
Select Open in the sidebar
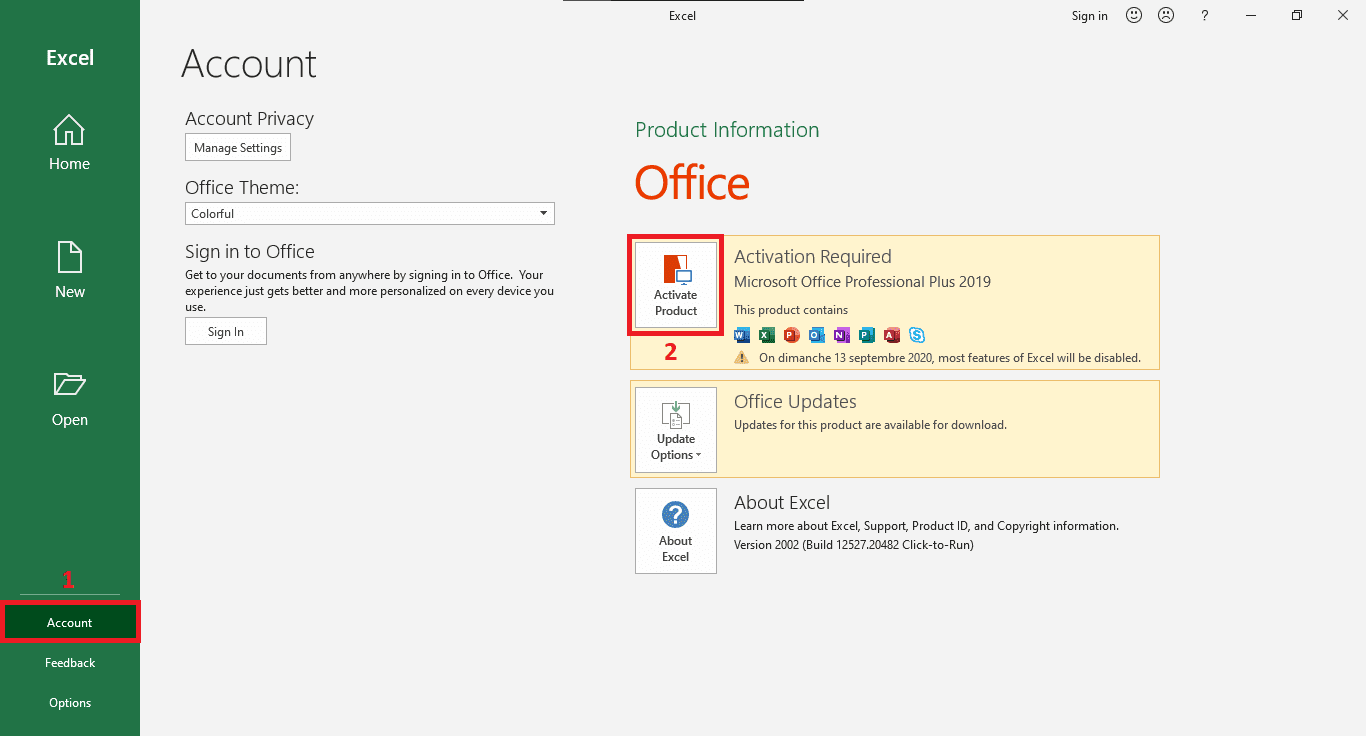70,399
